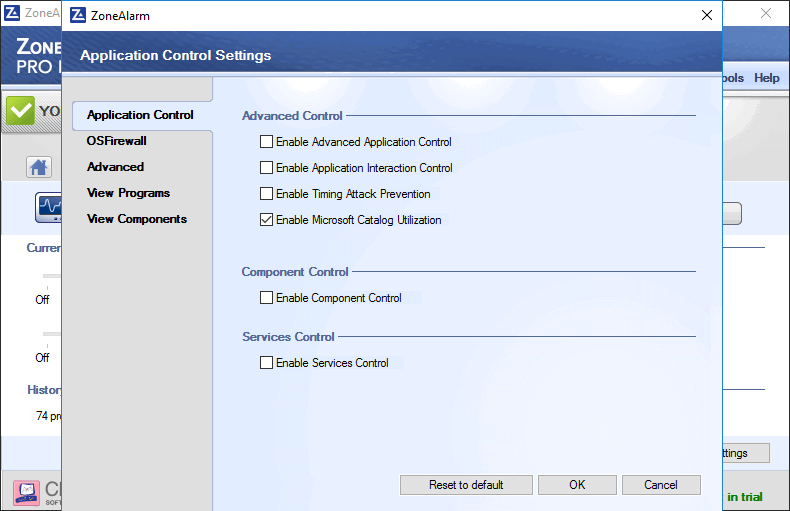Image resolution: width=790 pixels, height=511 pixels.
Task: Open the Help menu in main window
Action: point(767,78)
